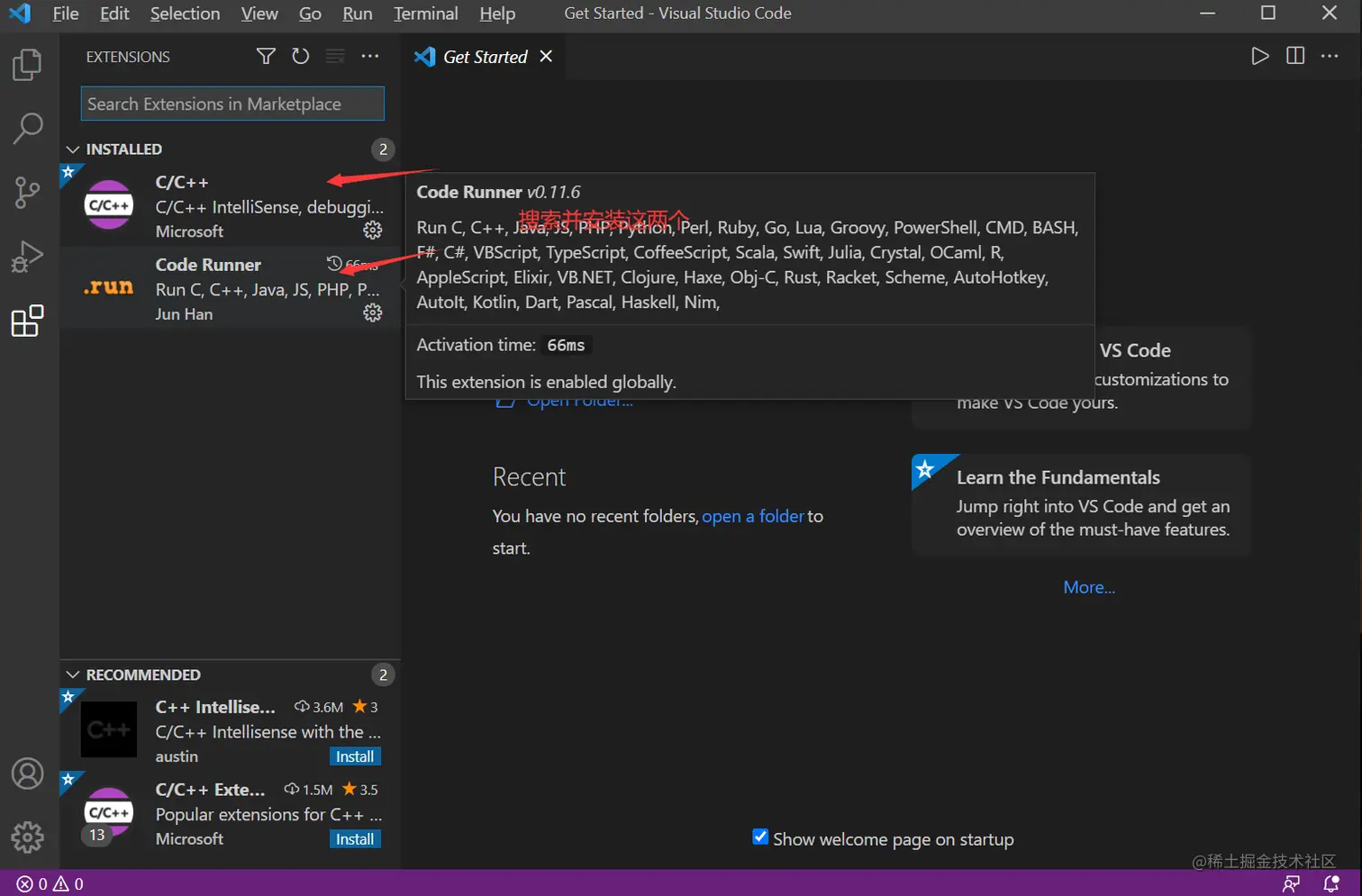Screen dimensions: 1362x896
Task: Open the View menu
Action: [259, 14]
